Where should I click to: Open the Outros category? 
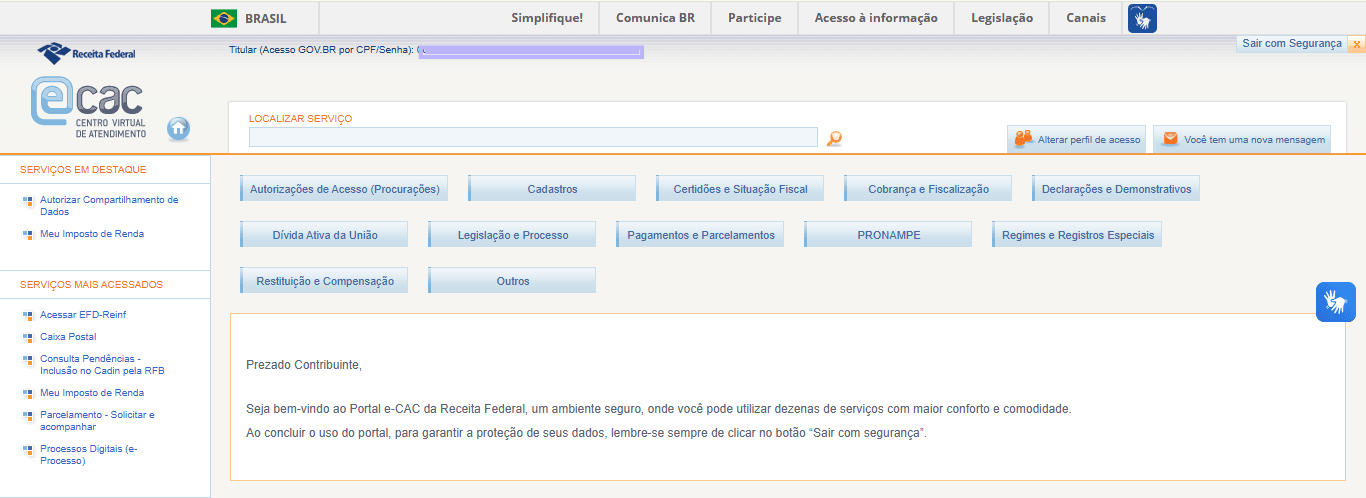pyautogui.click(x=512, y=281)
